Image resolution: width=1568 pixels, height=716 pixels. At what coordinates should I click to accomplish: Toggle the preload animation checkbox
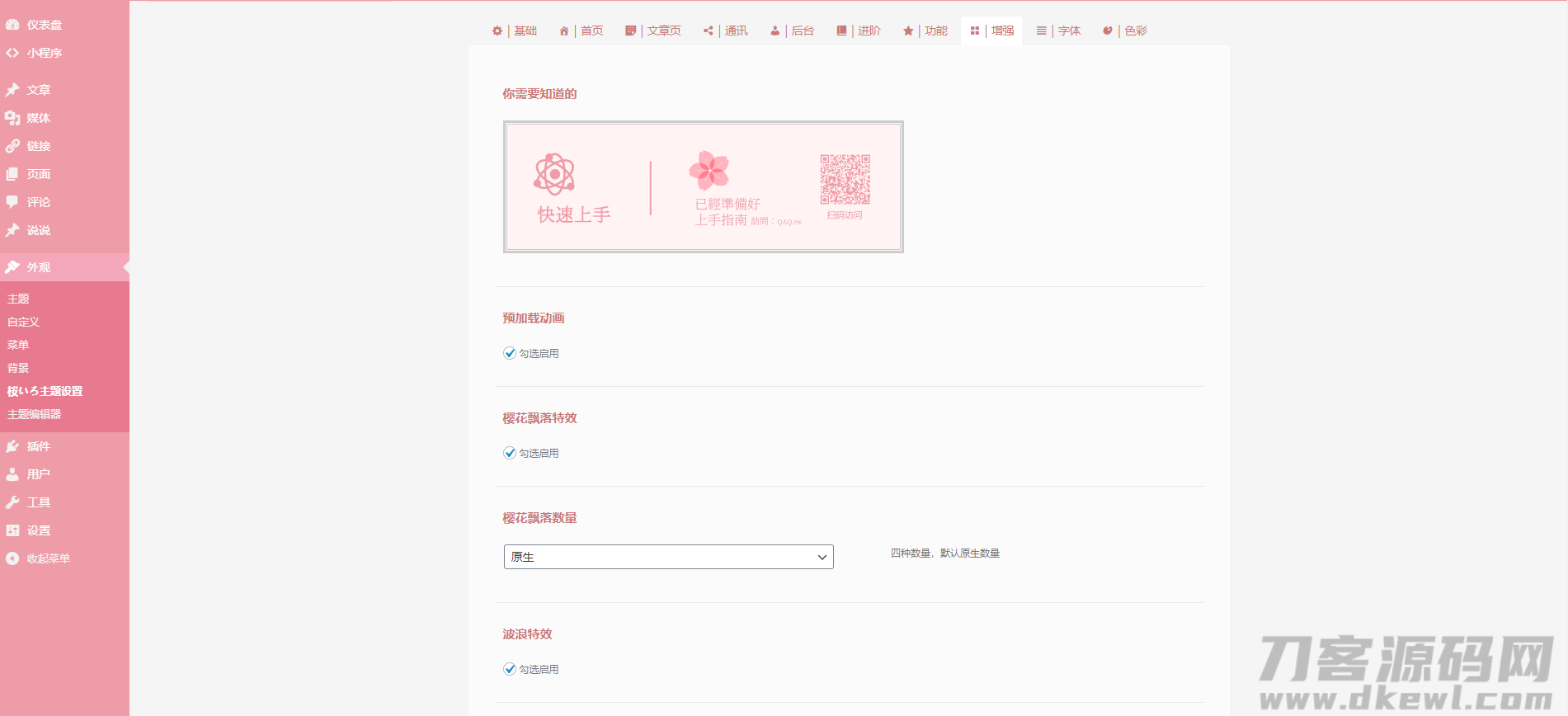(x=510, y=353)
